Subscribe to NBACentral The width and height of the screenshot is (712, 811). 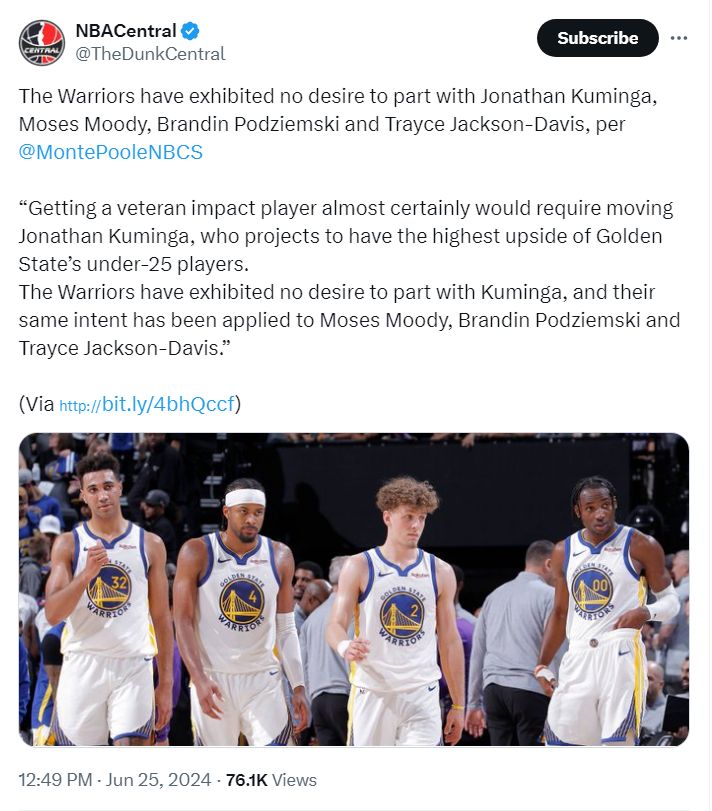(x=597, y=38)
